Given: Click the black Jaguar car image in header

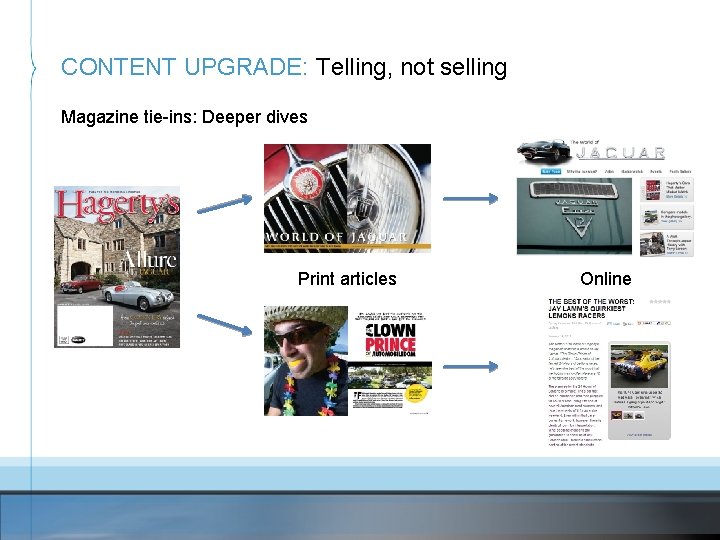Looking at the screenshot, I should [x=544, y=150].
